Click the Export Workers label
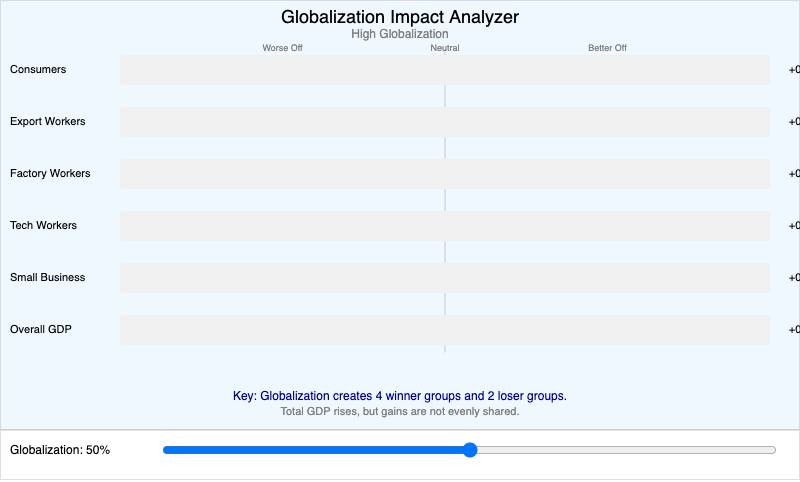This screenshot has height=482, width=800. tap(47, 121)
